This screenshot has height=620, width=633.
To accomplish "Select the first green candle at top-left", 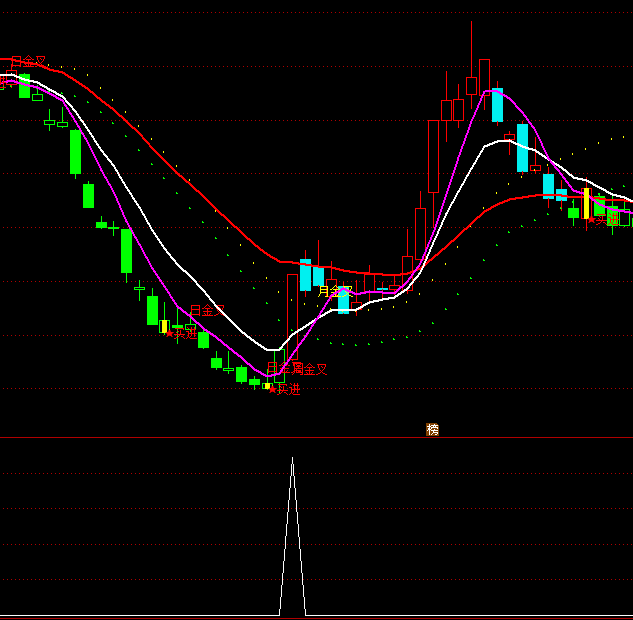I will 24,86.
